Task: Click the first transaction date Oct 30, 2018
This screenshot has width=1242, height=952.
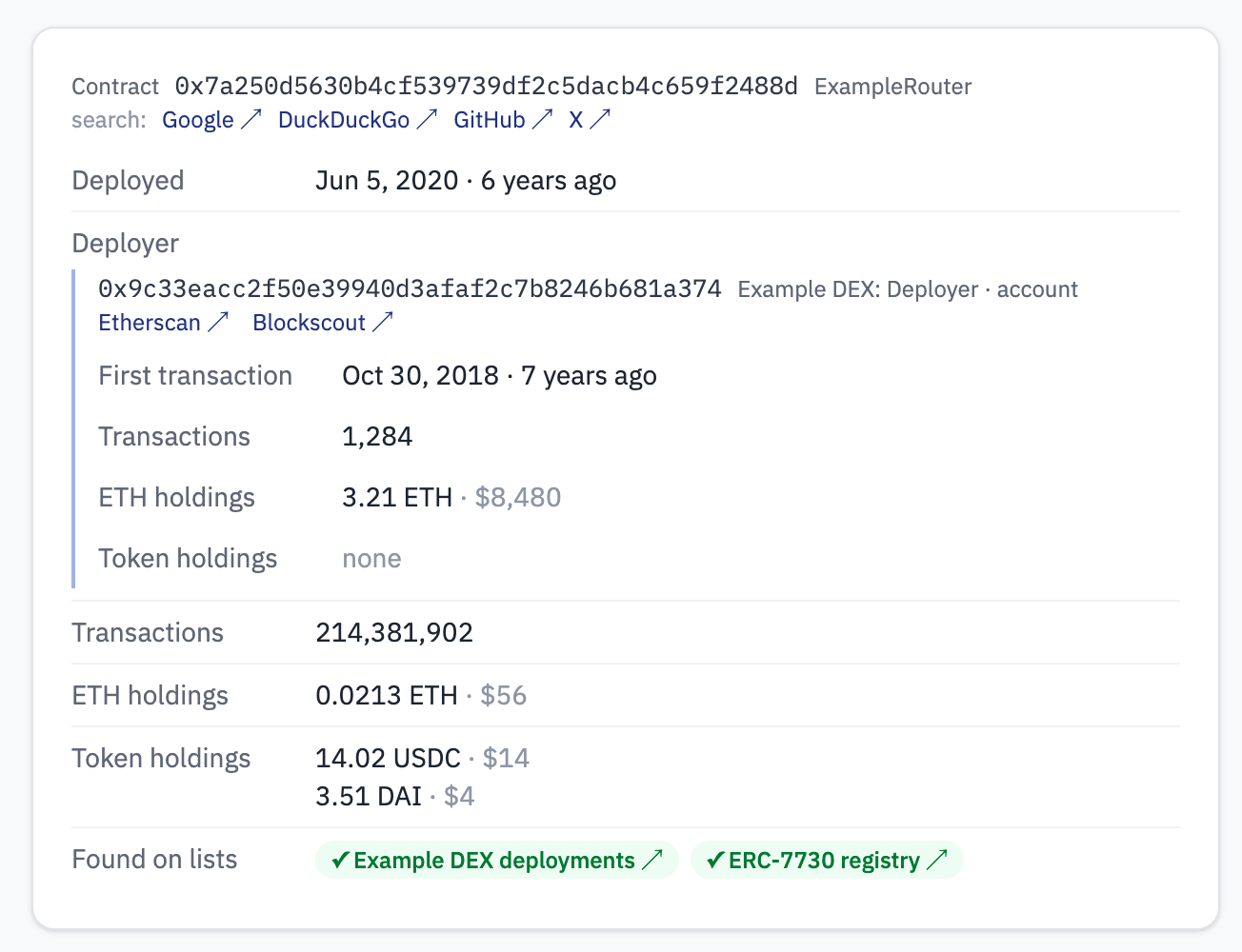Action: coord(421,376)
